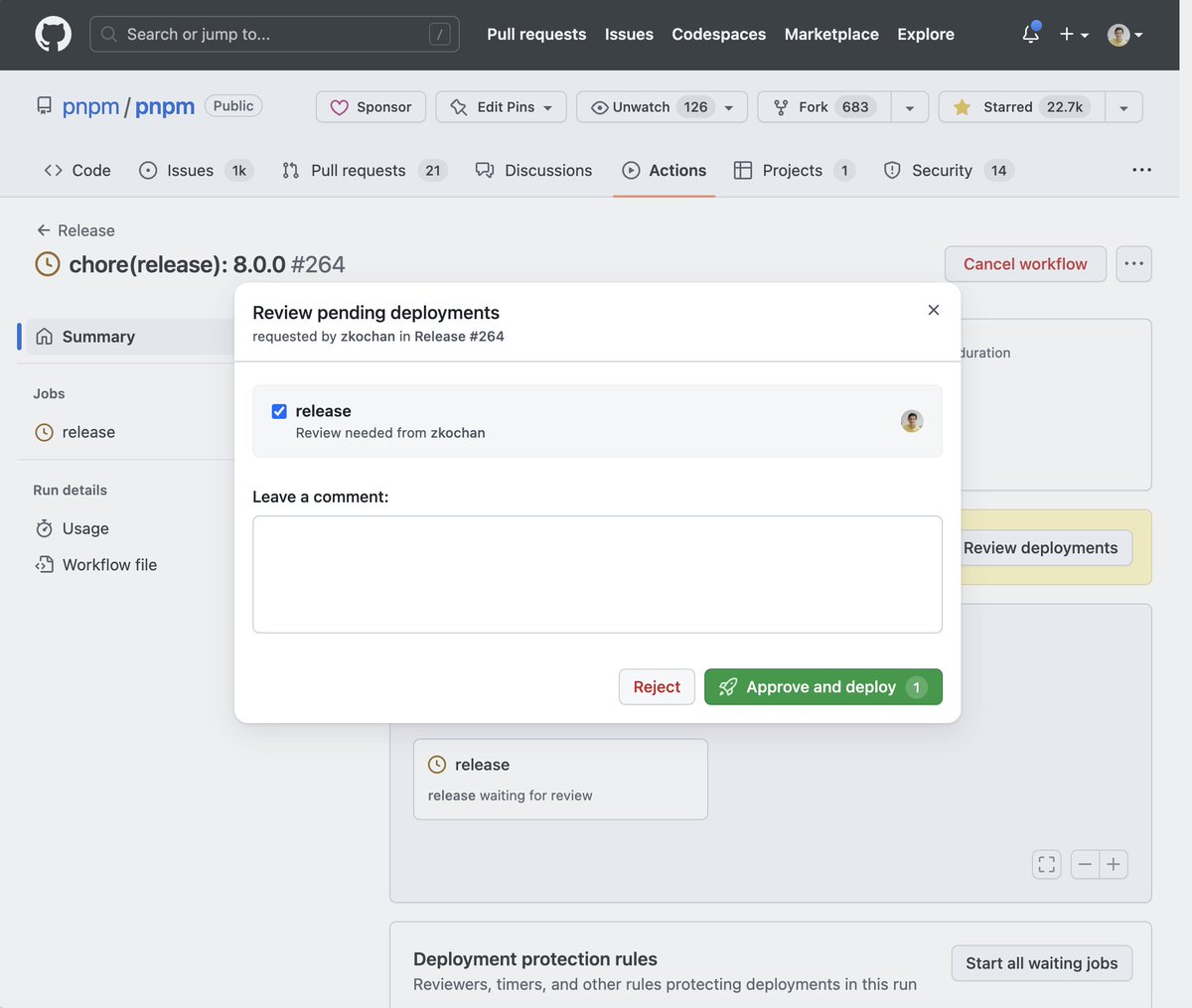
Task: Open the pnpm organization link
Action: (90, 107)
